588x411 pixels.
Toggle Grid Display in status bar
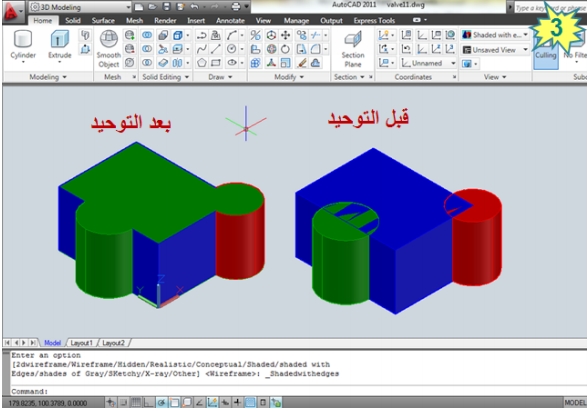(136, 403)
